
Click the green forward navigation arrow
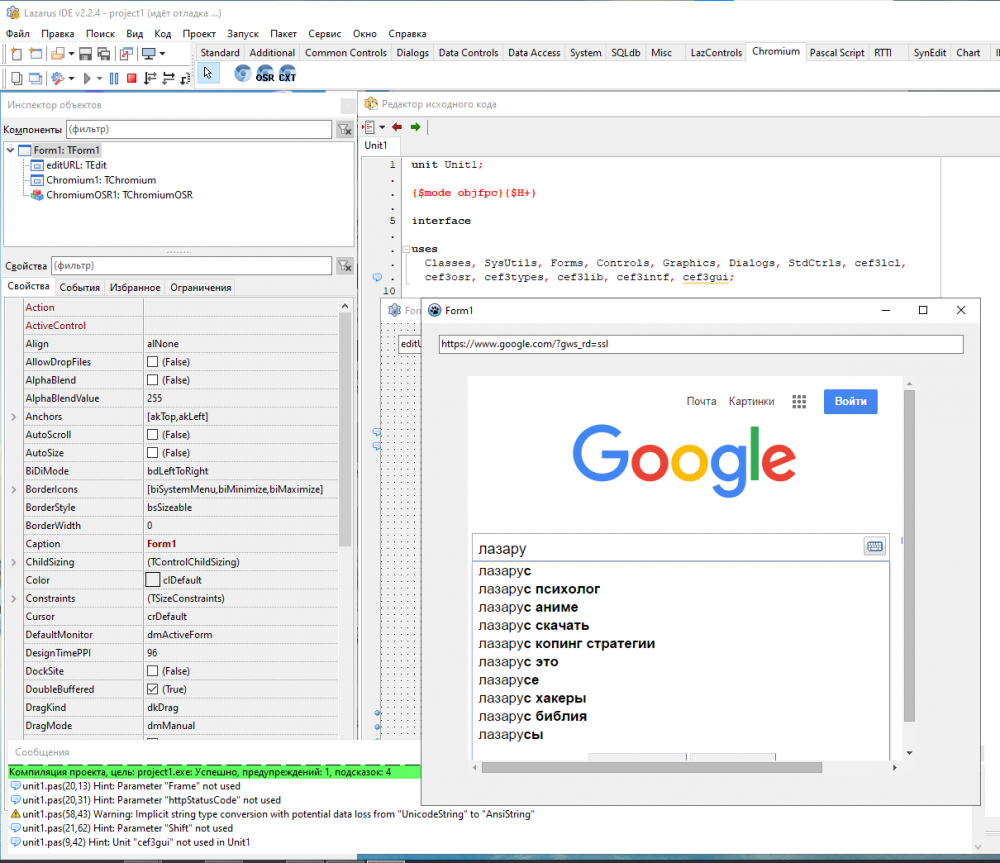pyautogui.click(x=415, y=127)
